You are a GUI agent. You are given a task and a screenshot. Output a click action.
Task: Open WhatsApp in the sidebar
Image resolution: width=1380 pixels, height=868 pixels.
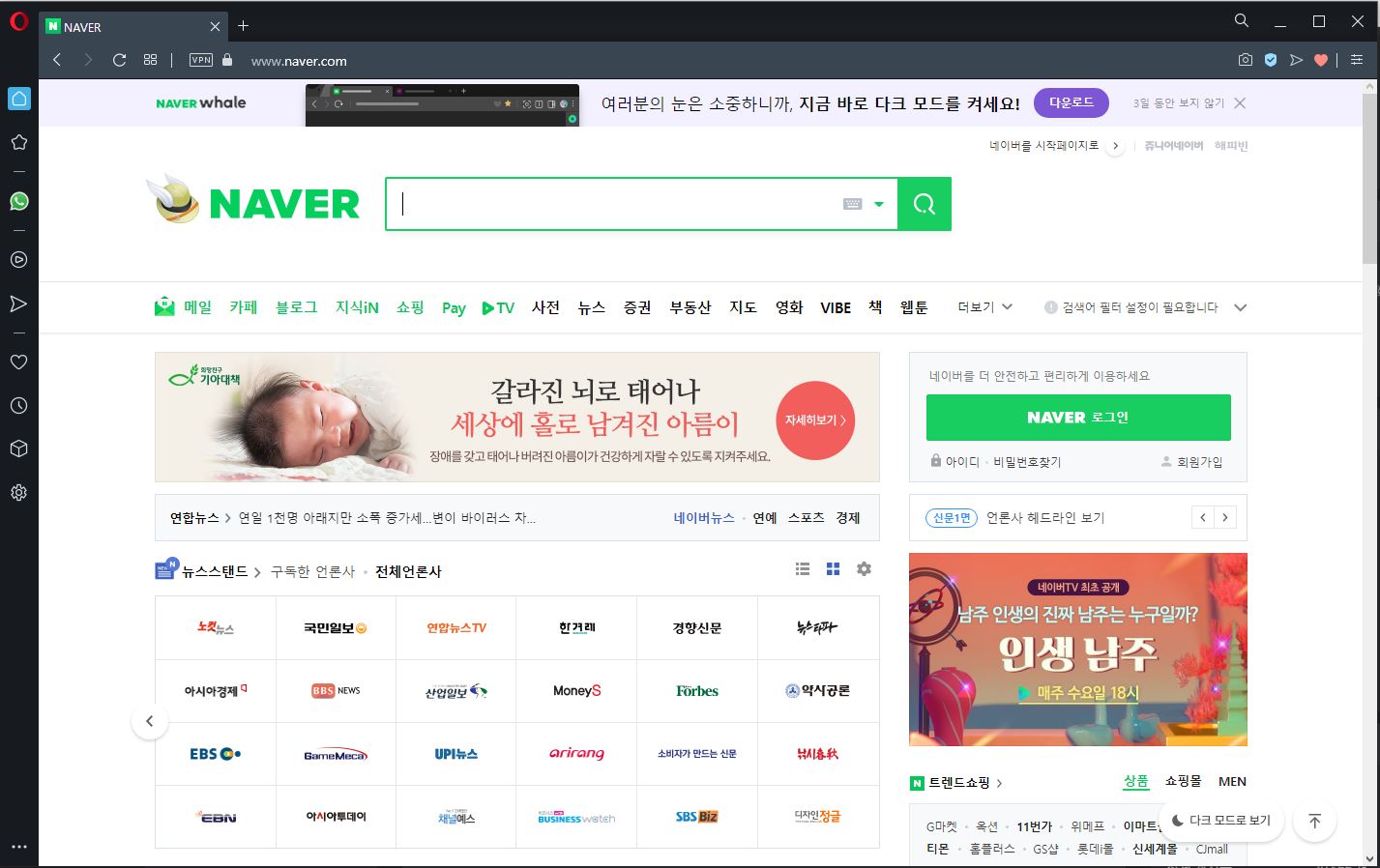18,201
